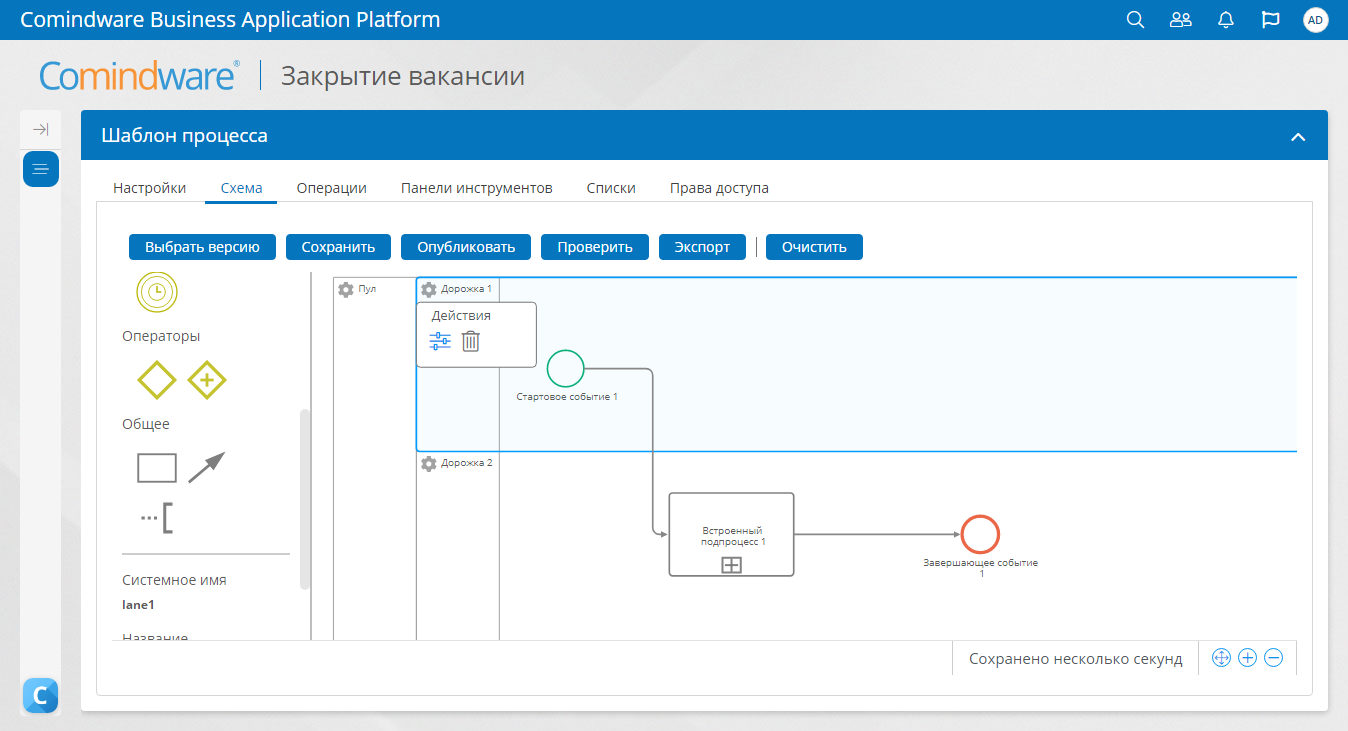The image size is (1348, 731).
Task: Zoom out the diagram with the minus icon
Action: [1273, 658]
